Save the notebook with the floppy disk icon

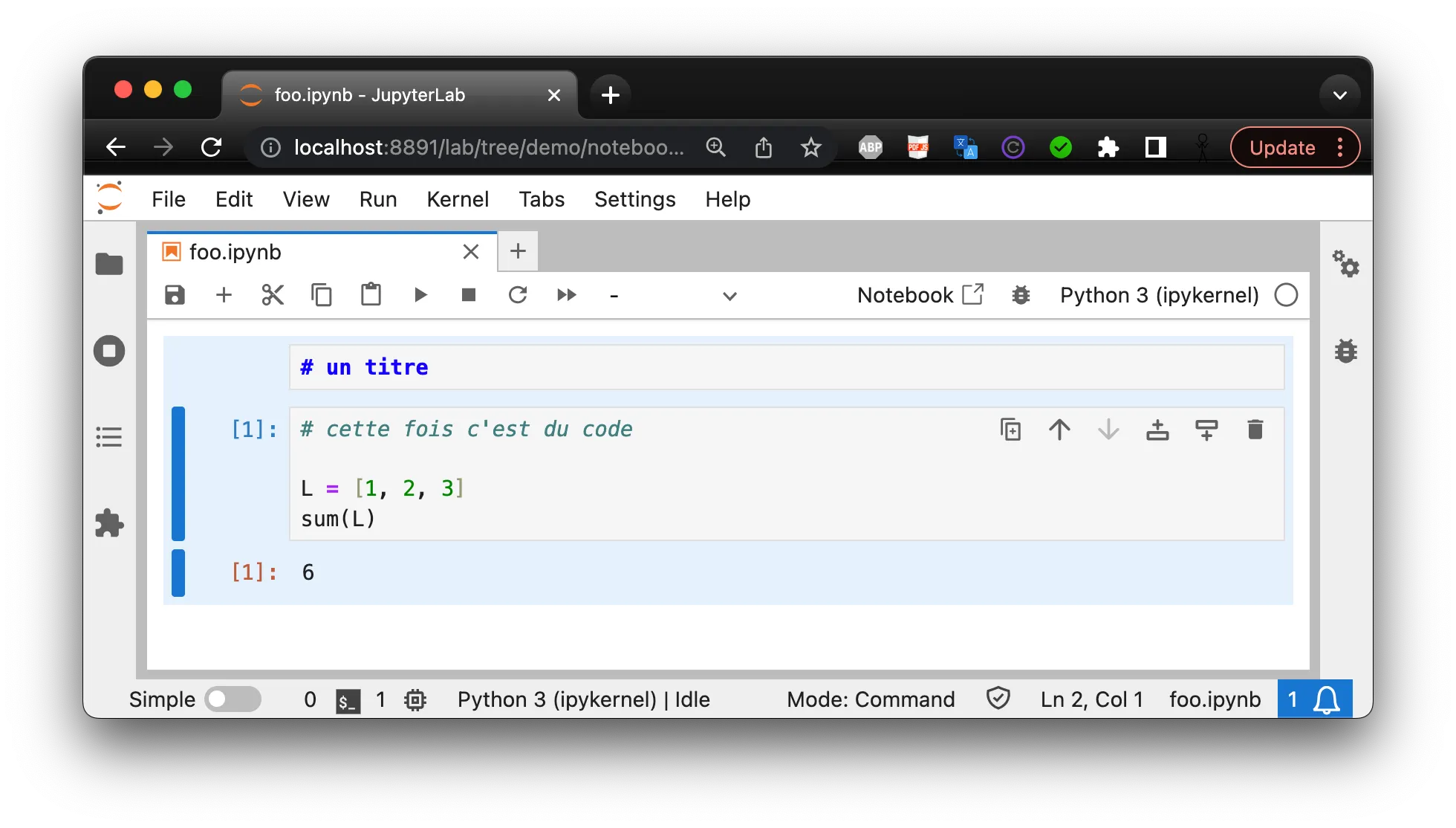coord(175,295)
